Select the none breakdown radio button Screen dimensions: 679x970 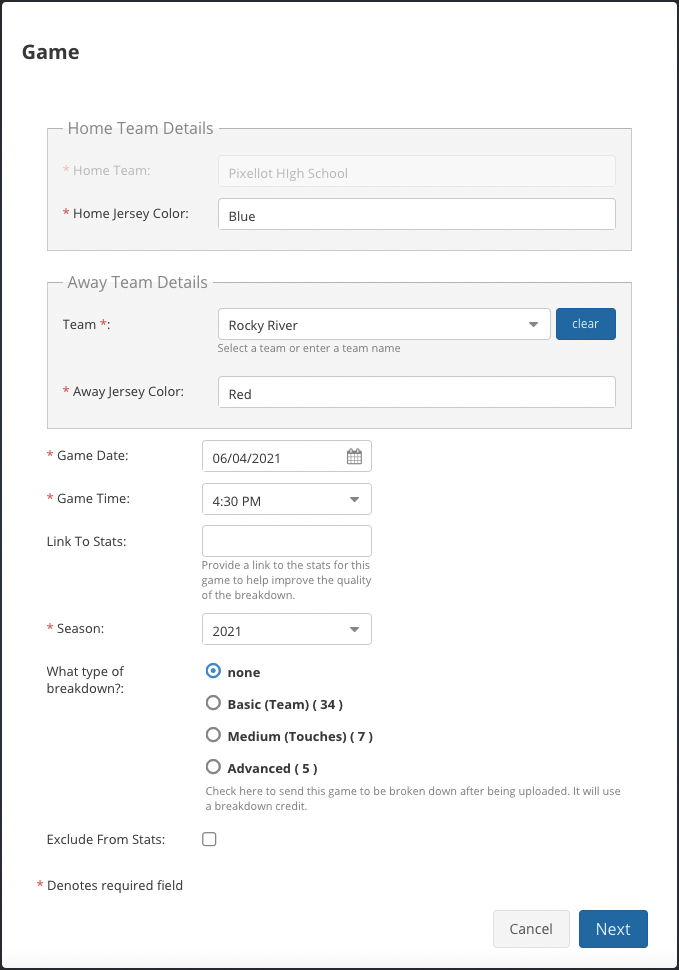(x=213, y=671)
